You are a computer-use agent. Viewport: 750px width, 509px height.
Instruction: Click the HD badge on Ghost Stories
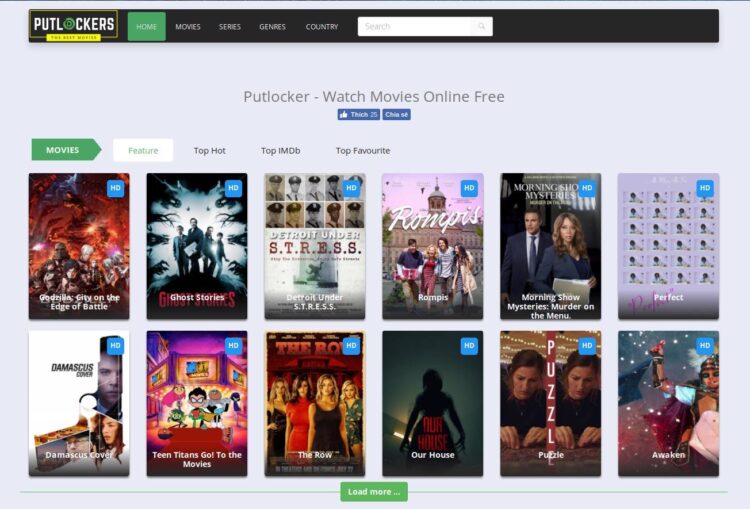click(233, 188)
